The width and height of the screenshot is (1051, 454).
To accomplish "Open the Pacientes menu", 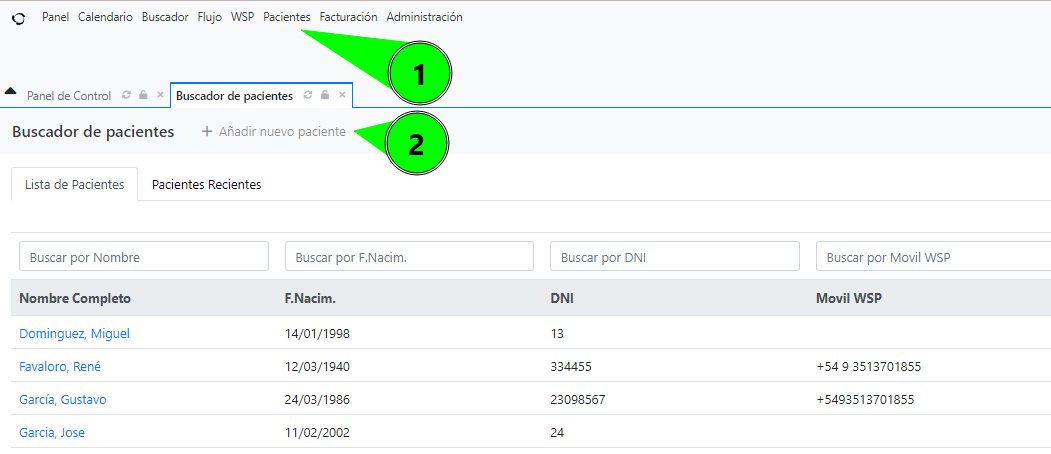I will pos(287,17).
